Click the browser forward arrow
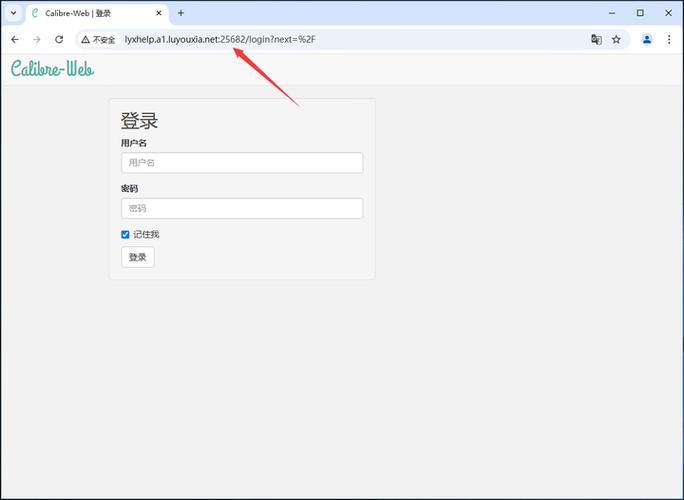684x500 pixels. pyautogui.click(x=37, y=40)
